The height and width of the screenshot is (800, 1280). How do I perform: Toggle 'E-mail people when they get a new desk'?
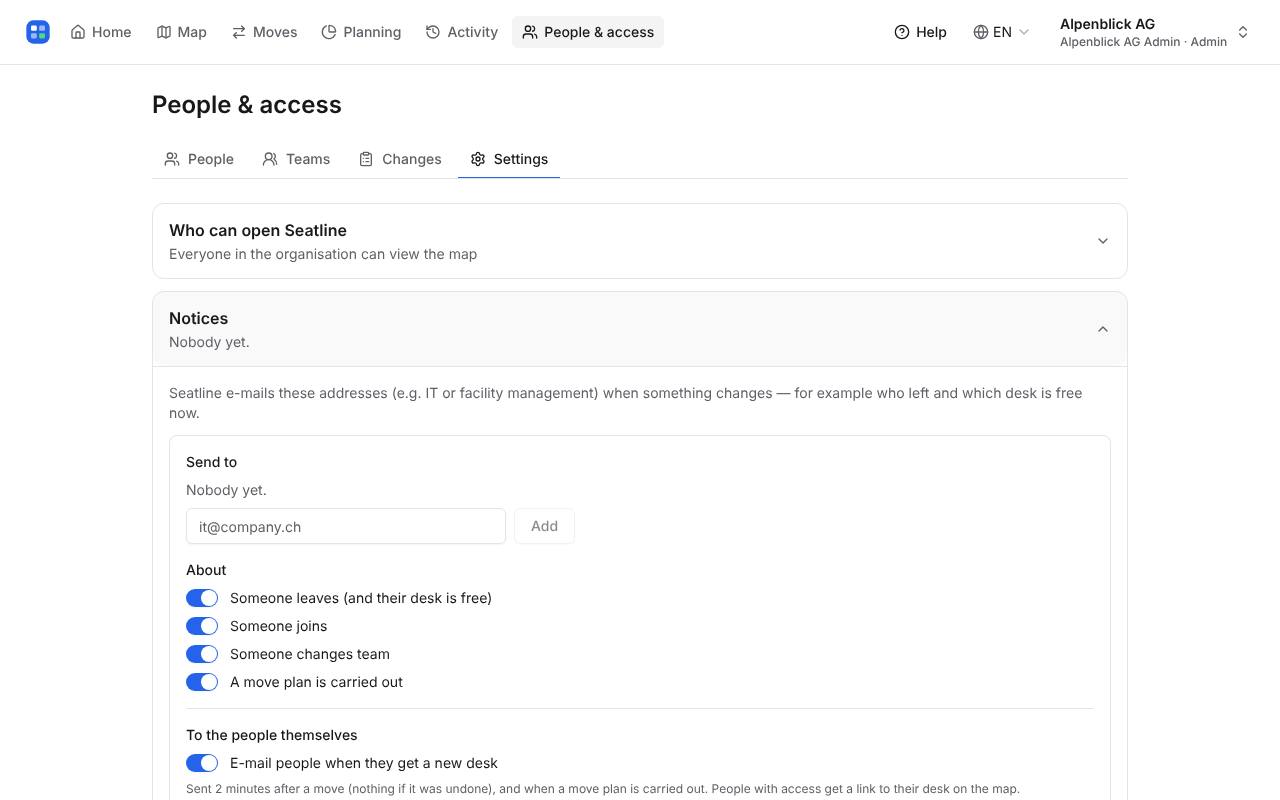[202, 763]
